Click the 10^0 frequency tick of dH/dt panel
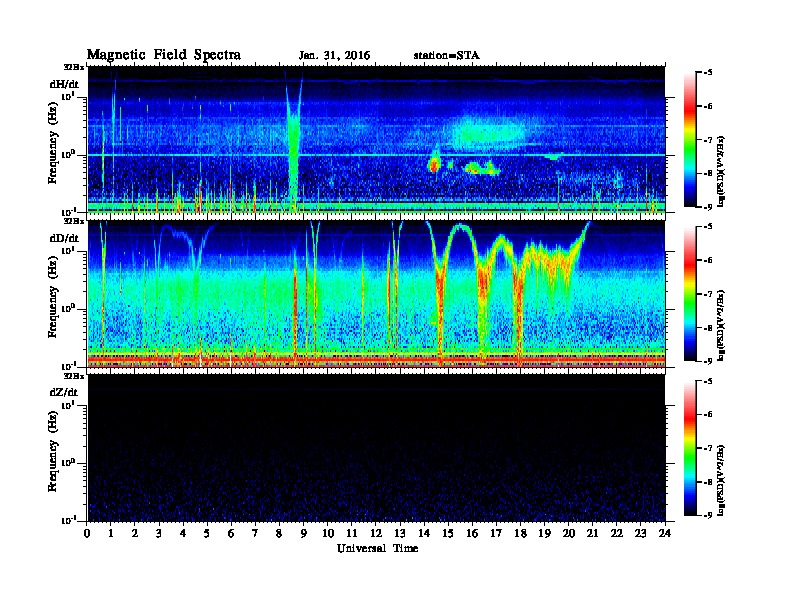The image size is (792, 612). tap(69, 154)
